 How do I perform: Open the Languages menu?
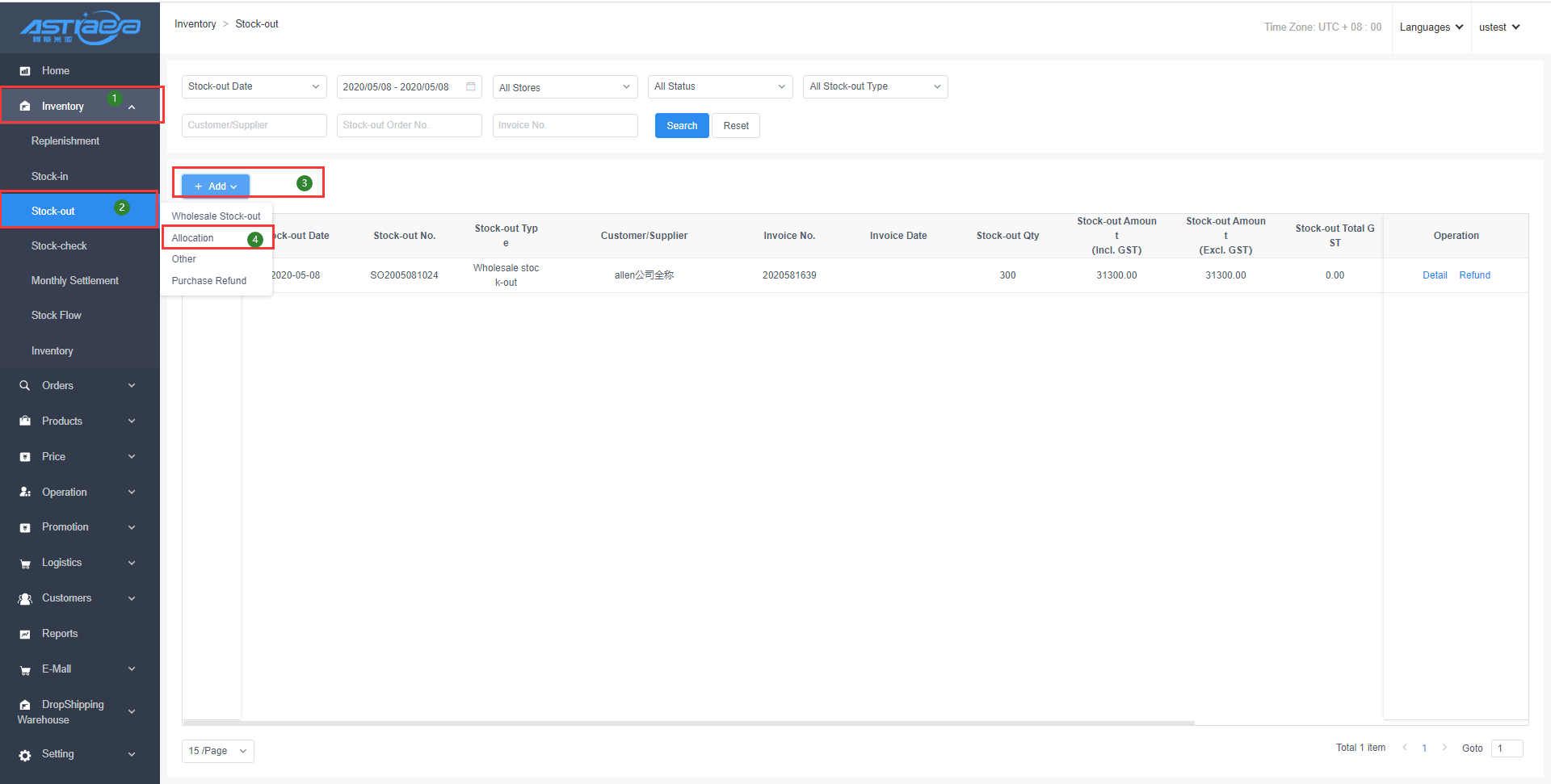(1431, 27)
